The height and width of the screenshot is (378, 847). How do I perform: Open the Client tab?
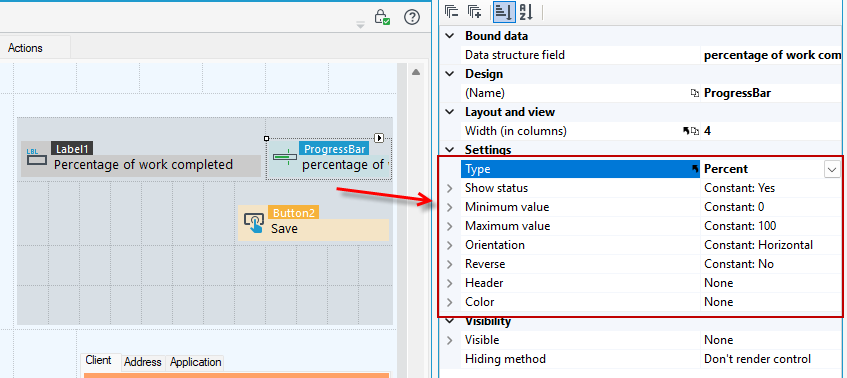point(99,361)
